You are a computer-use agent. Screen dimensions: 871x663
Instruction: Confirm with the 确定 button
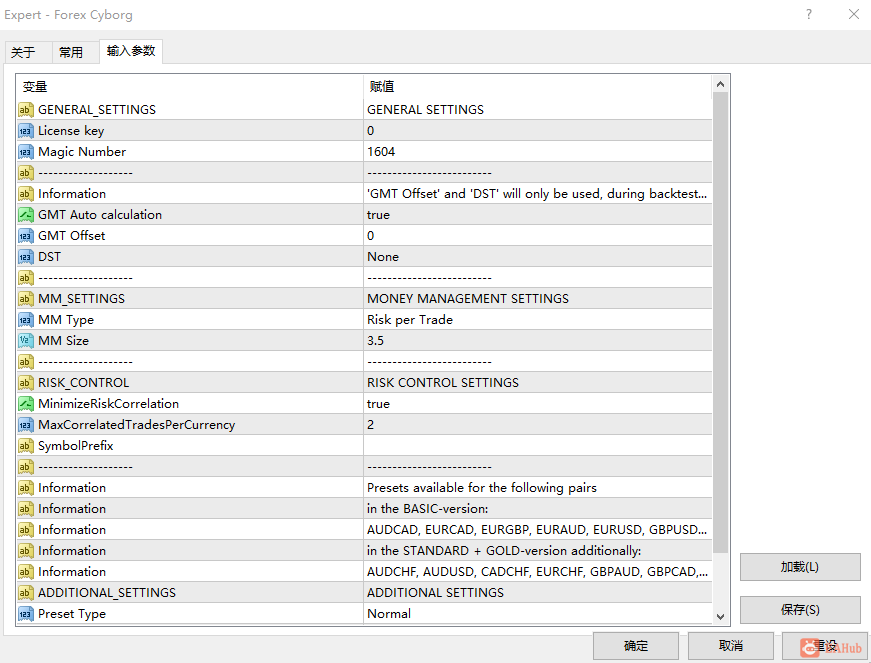point(636,646)
